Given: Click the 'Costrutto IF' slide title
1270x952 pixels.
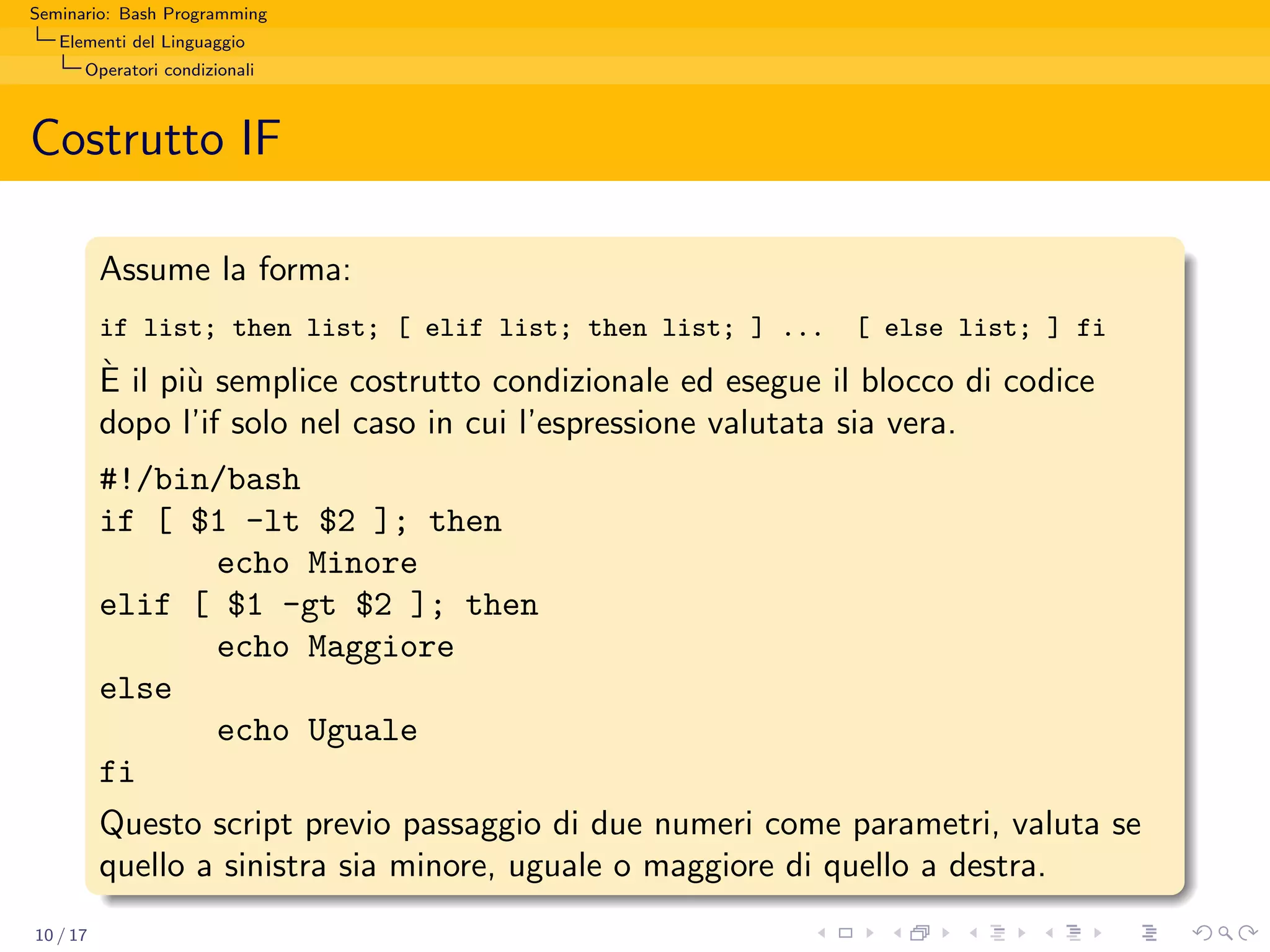Looking at the screenshot, I should [156, 138].
